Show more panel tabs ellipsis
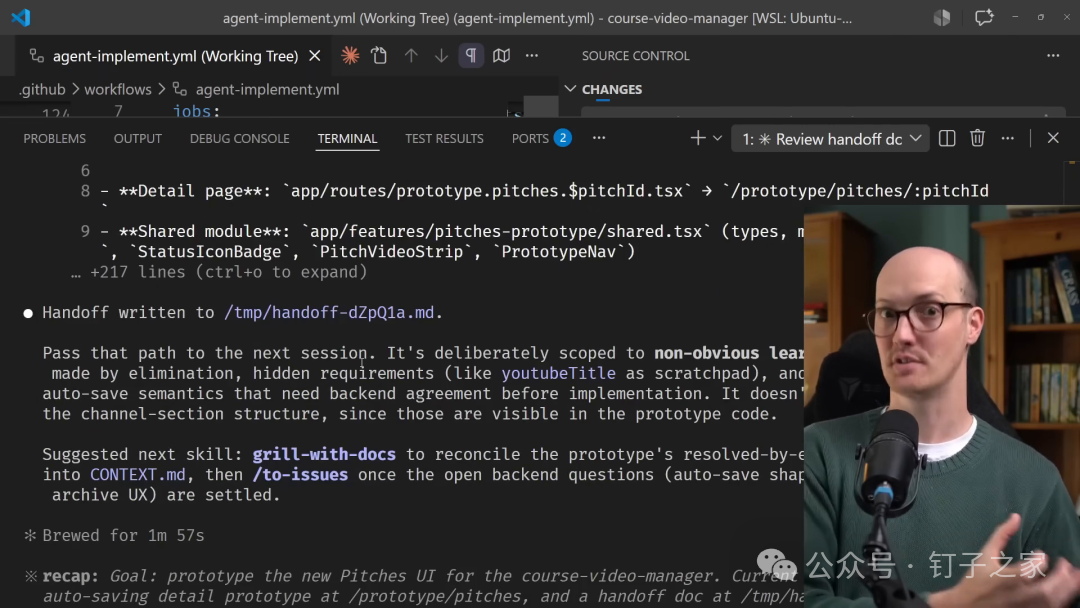The width and height of the screenshot is (1080, 608). click(599, 138)
